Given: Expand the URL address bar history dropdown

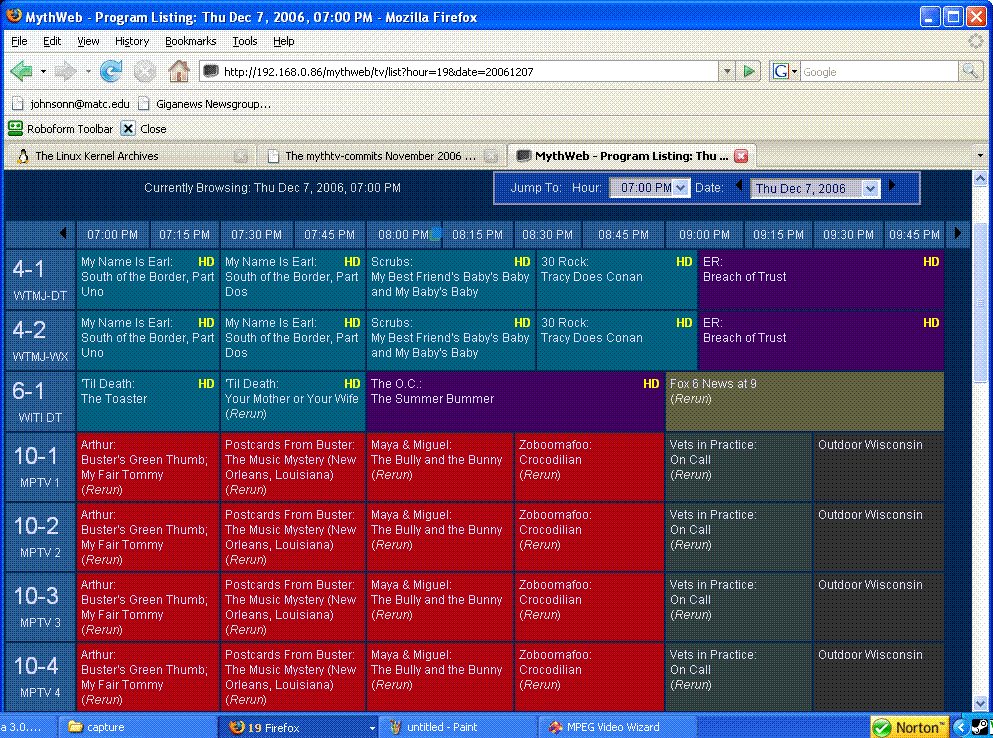Looking at the screenshot, I should 726,72.
